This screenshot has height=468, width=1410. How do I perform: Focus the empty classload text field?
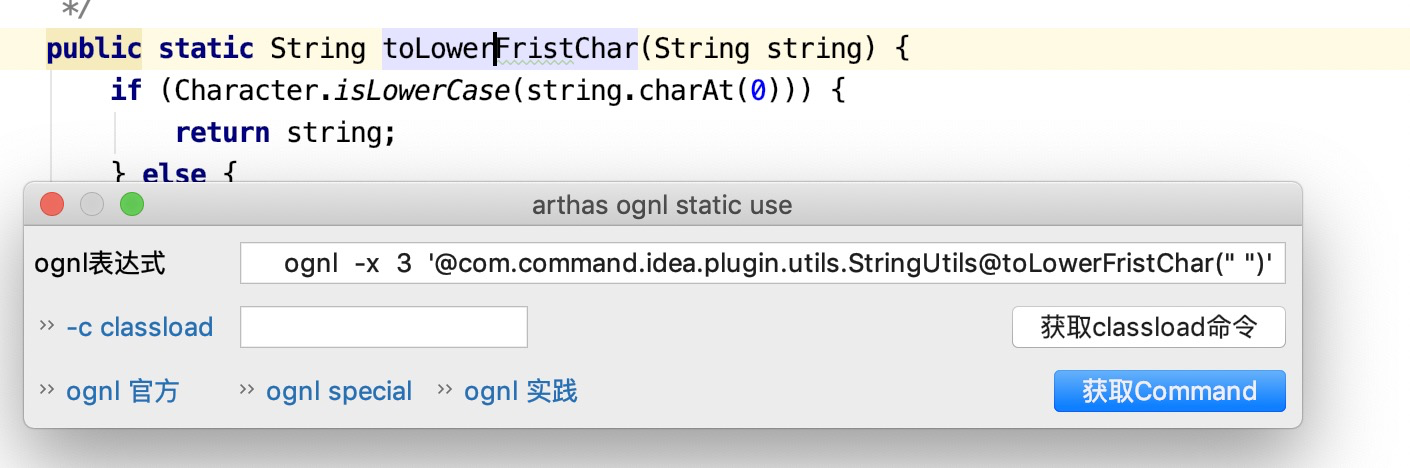384,327
